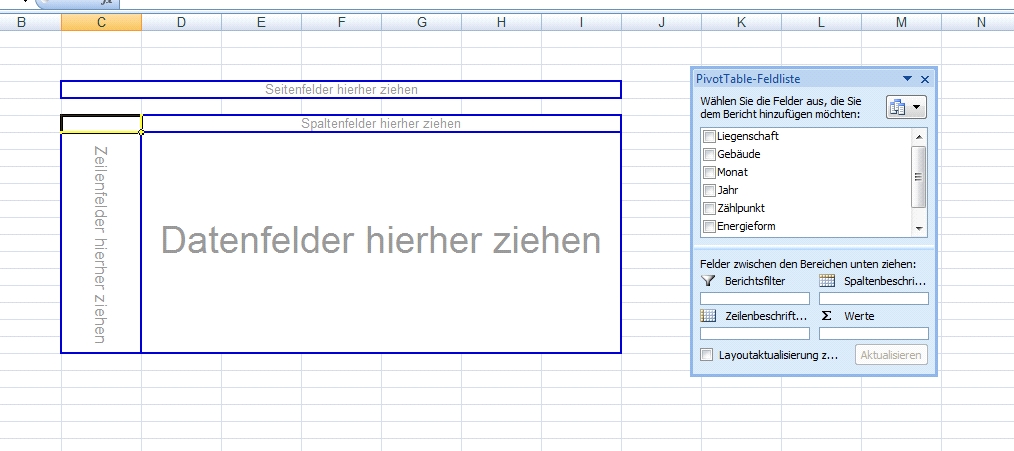Screen dimensions: 1014x451
Task: Close the PivotTable-Feldliste pane
Action: (x=925, y=79)
